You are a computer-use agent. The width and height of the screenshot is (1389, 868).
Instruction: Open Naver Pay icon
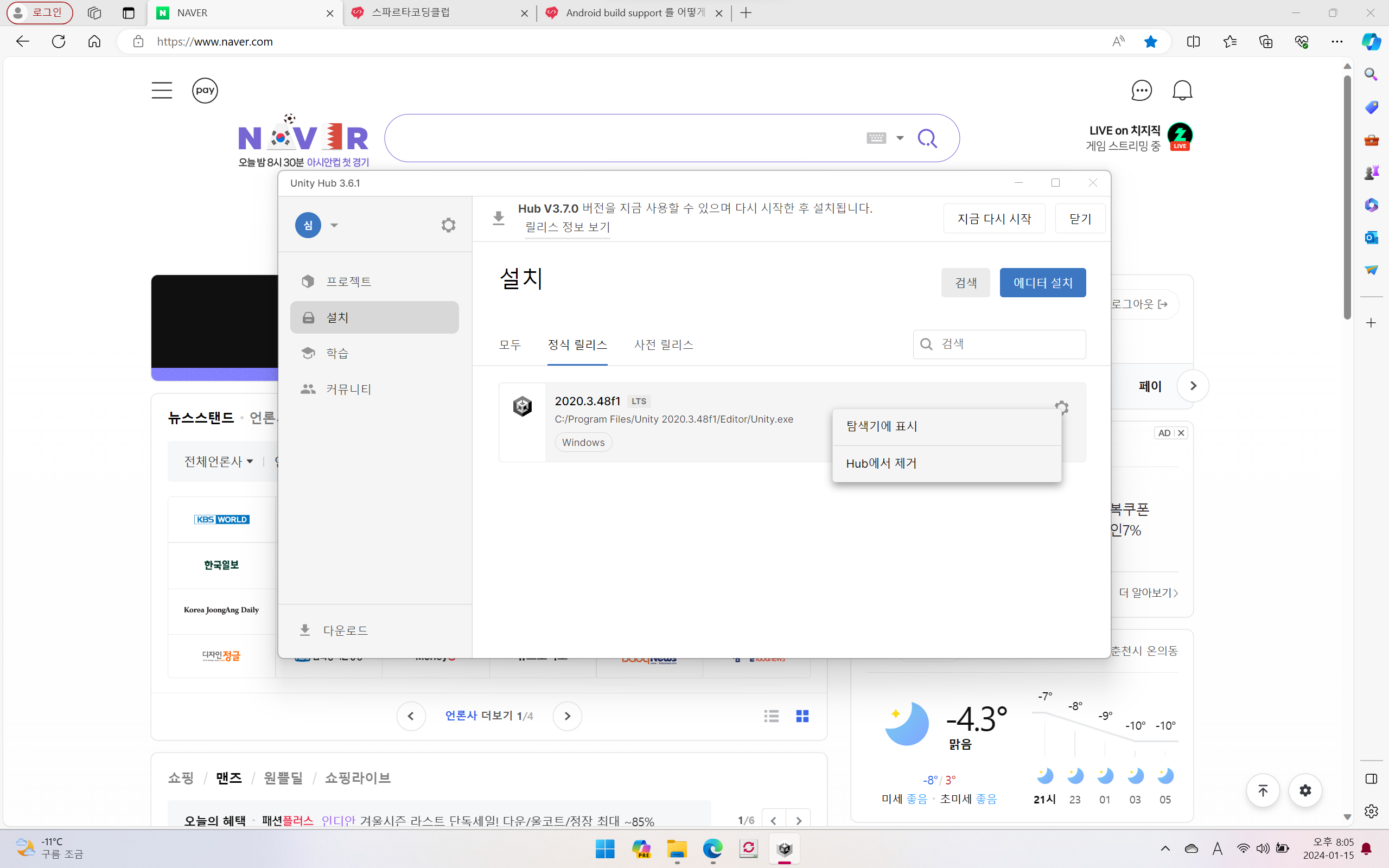[x=205, y=90]
